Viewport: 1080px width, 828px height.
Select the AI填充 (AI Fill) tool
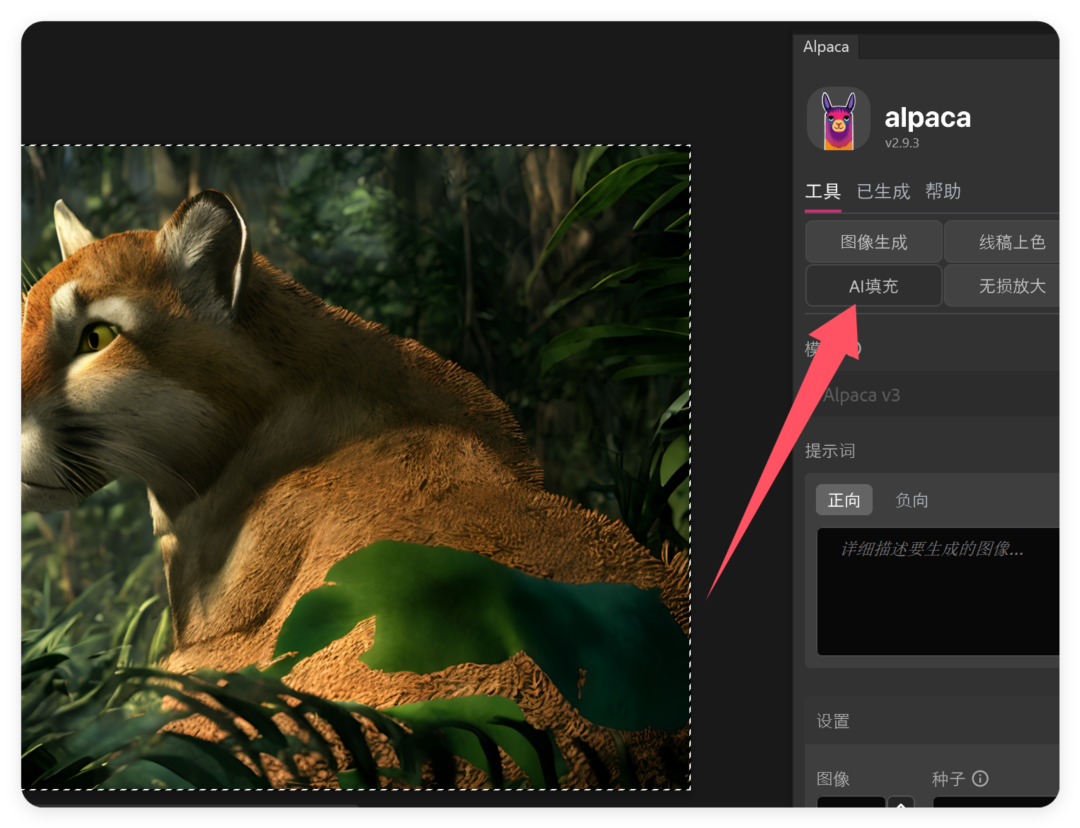point(872,286)
